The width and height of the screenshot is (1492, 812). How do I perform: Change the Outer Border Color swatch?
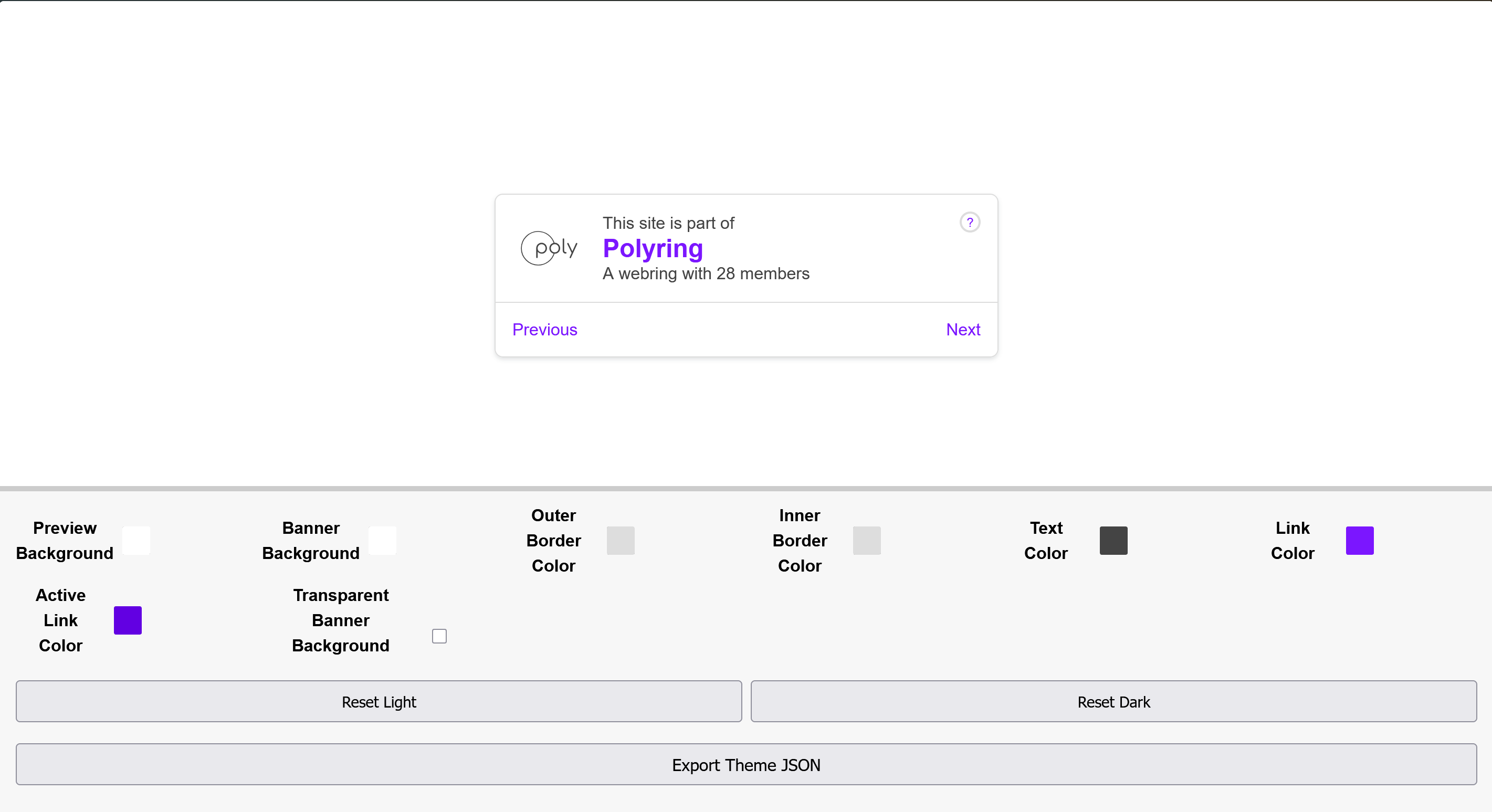(x=621, y=540)
